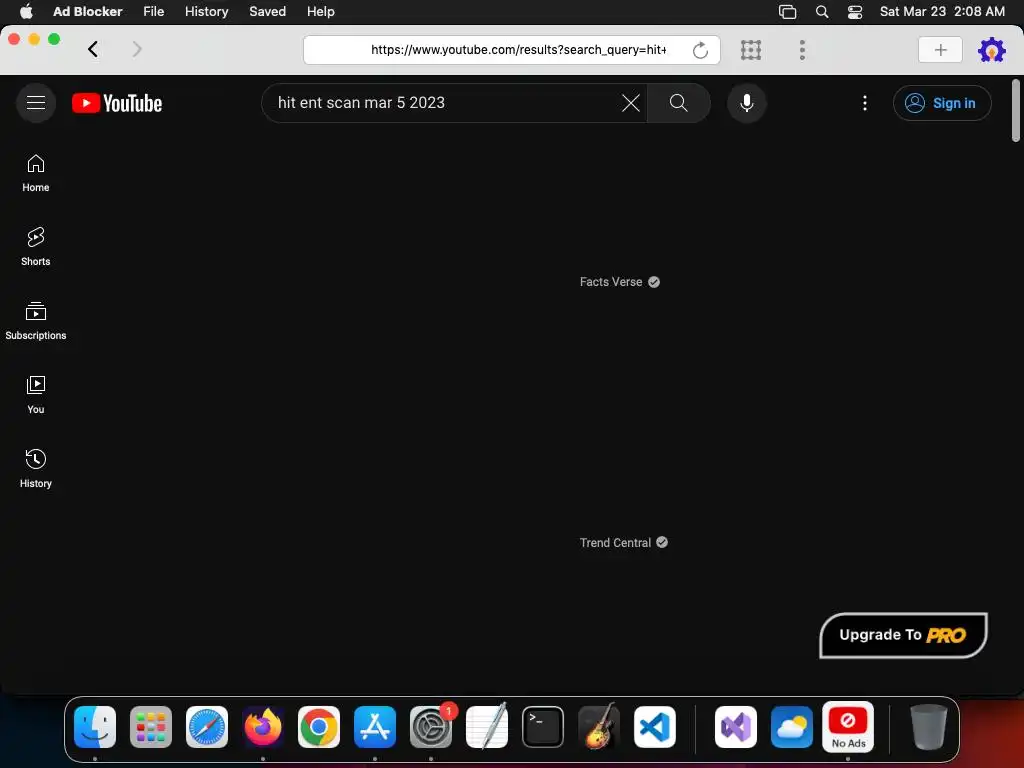Open Weather app from the Dock
The height and width of the screenshot is (768, 1024).
tap(792, 727)
